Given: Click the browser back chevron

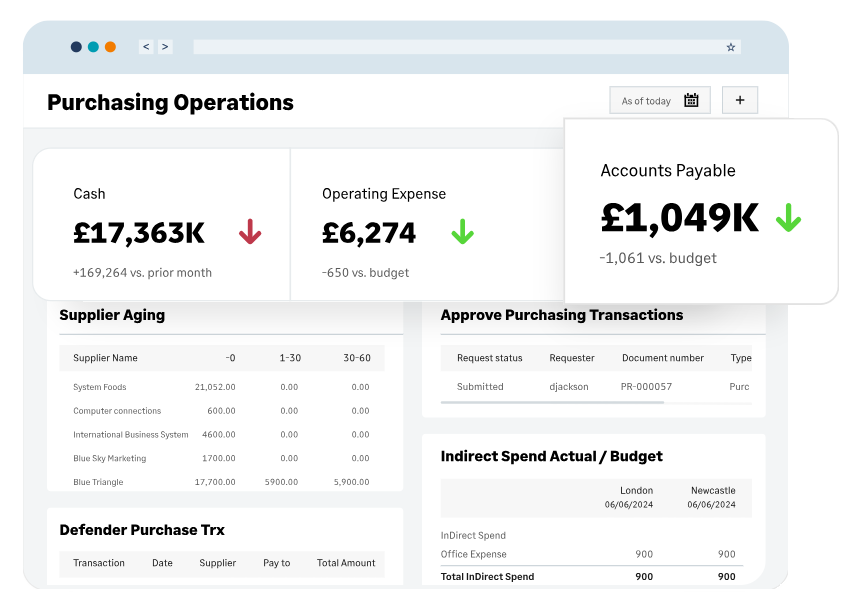Looking at the screenshot, I should [x=146, y=46].
